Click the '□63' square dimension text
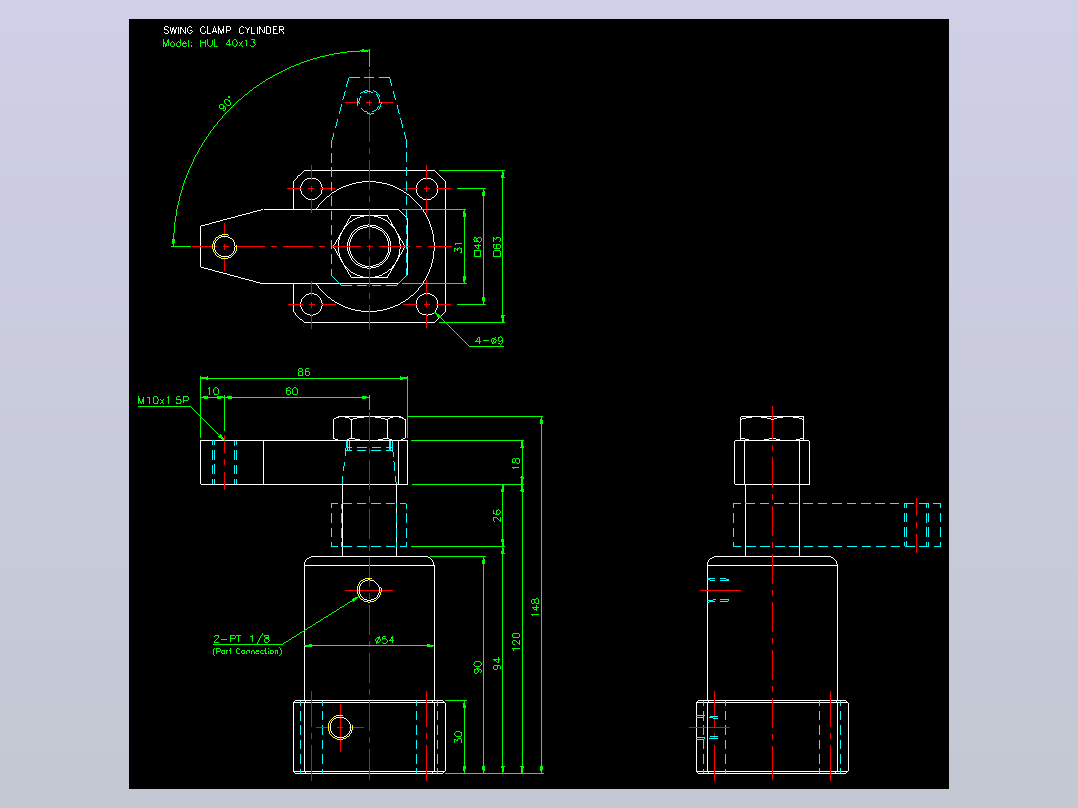This screenshot has width=1078, height=808. point(497,247)
